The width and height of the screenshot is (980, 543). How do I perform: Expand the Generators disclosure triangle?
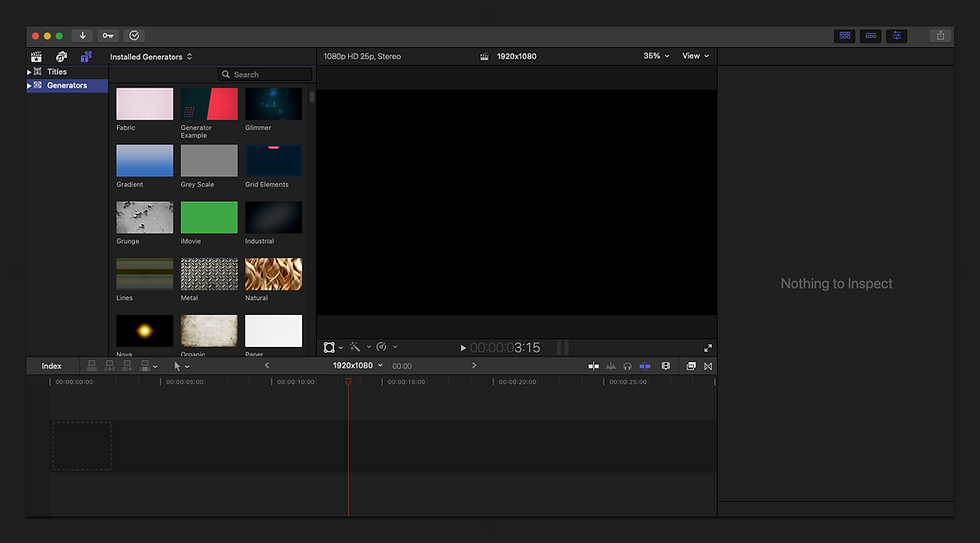29,86
